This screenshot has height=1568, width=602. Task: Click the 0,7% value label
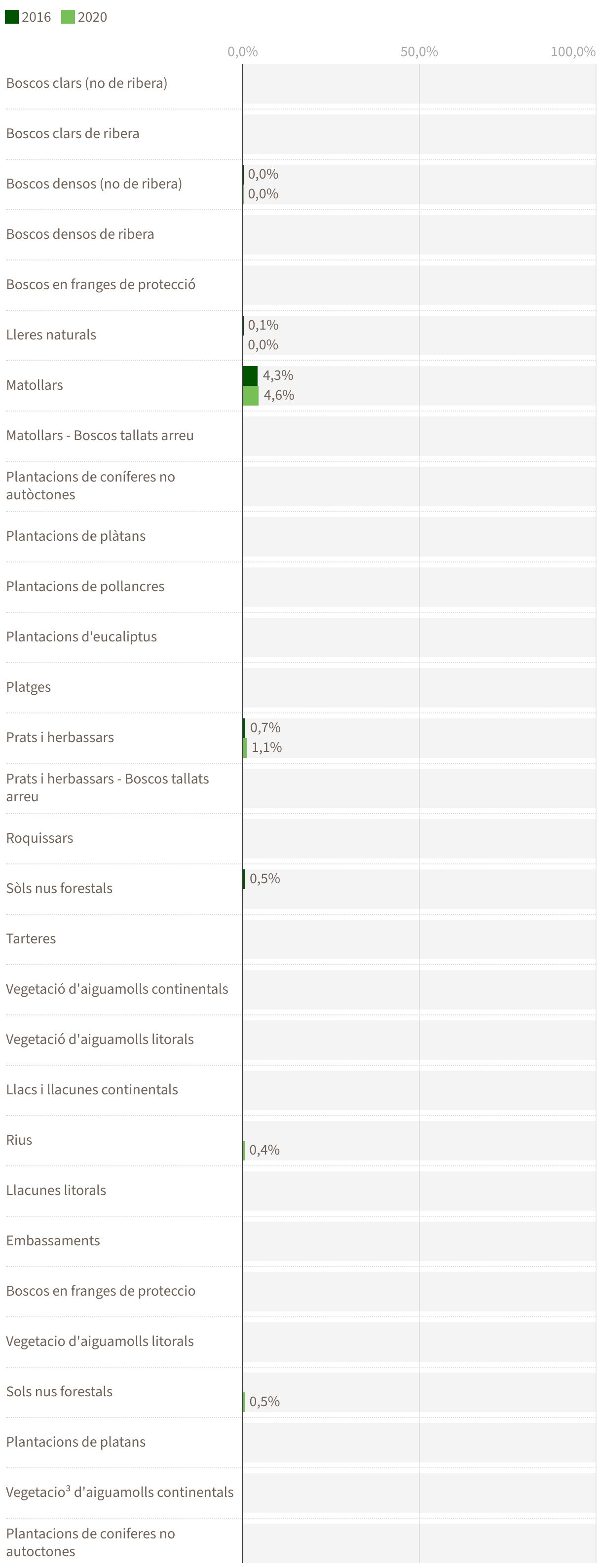tap(265, 727)
